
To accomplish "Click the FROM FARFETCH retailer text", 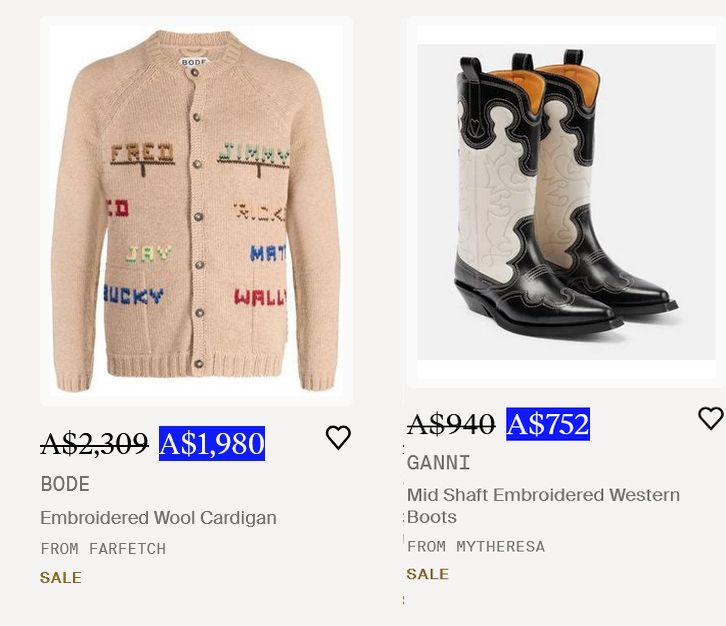I will pos(103,548).
